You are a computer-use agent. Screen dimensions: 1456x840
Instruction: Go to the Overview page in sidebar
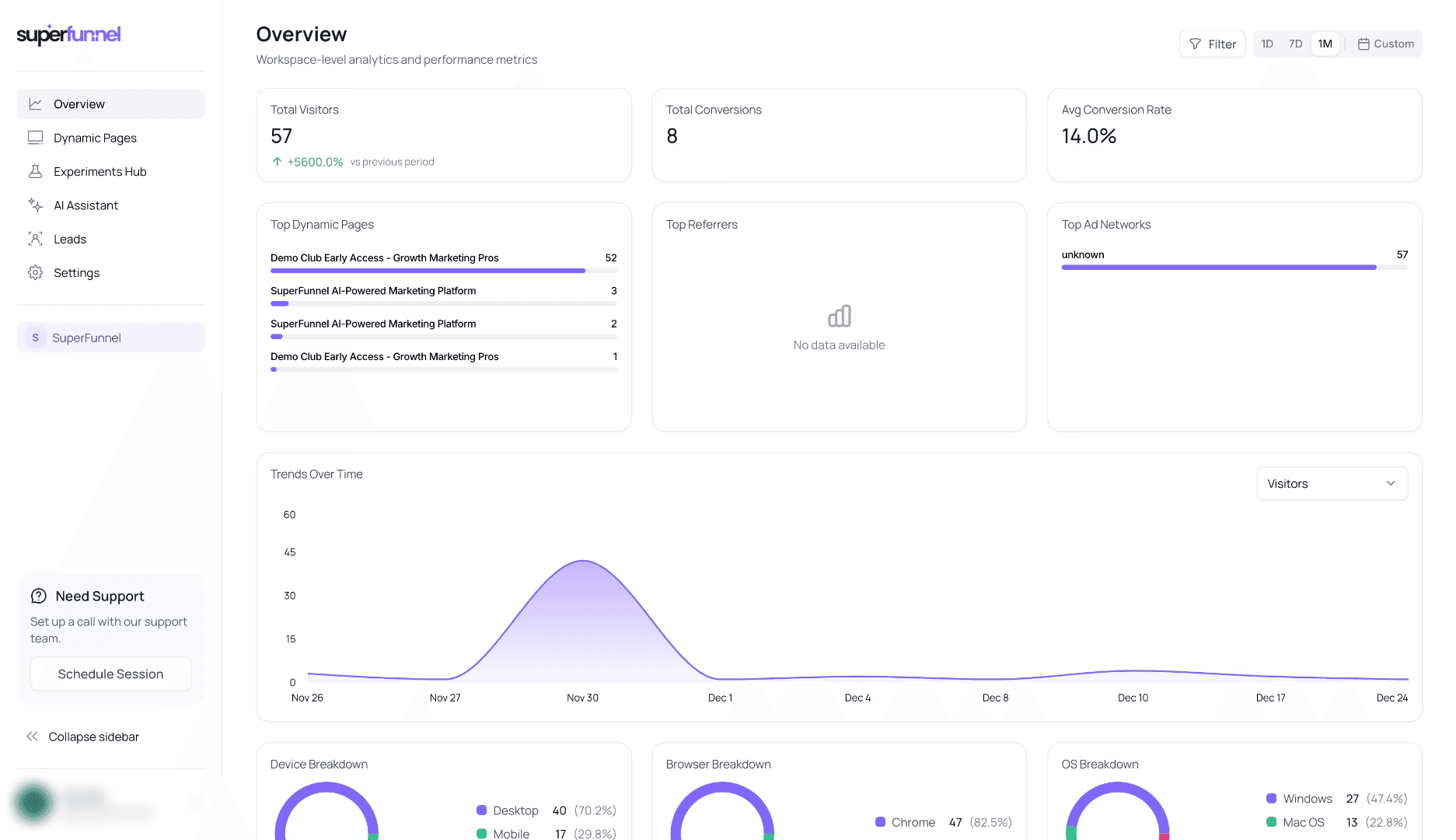(x=111, y=104)
